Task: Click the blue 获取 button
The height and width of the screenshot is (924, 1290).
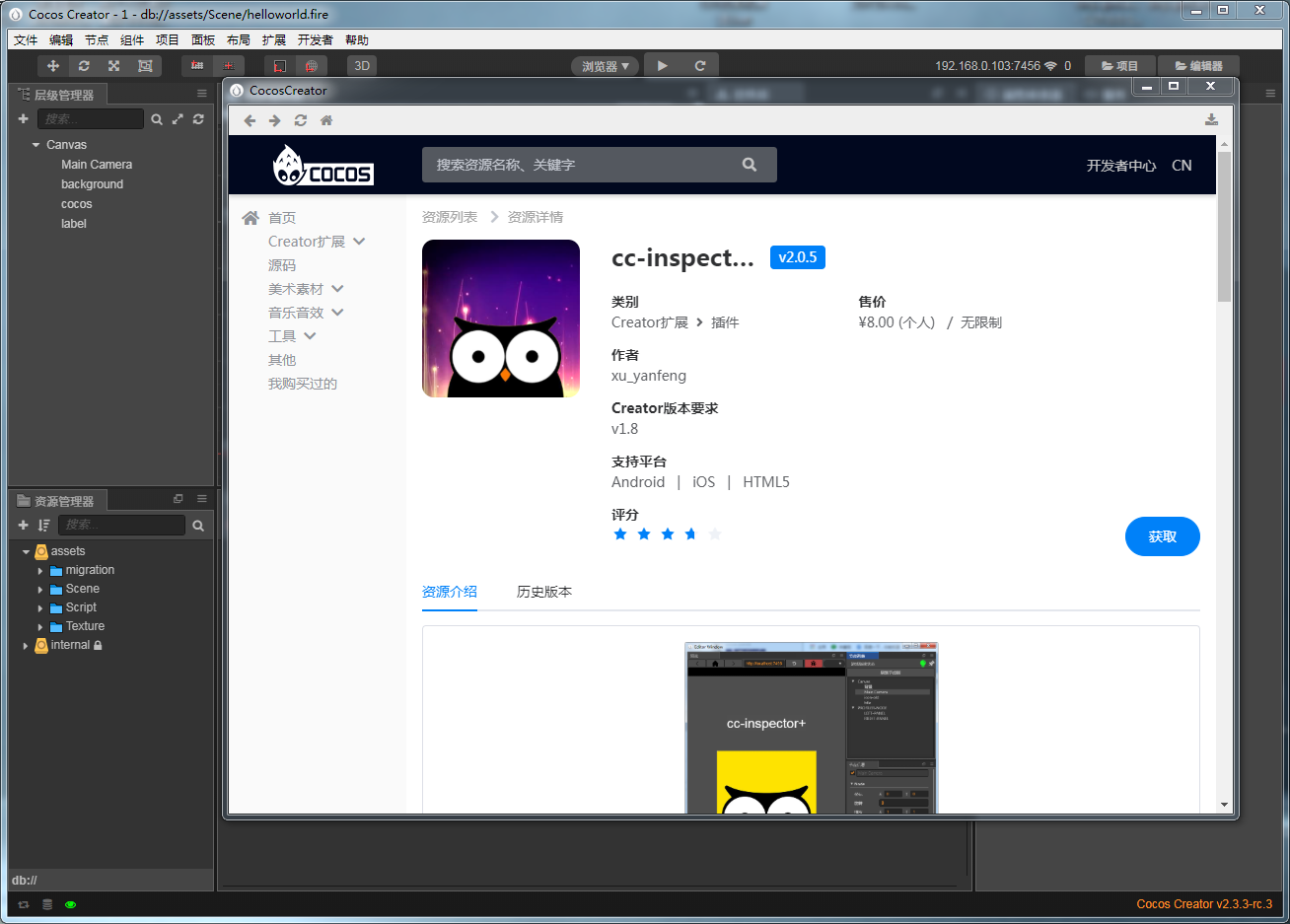Action: [1163, 536]
